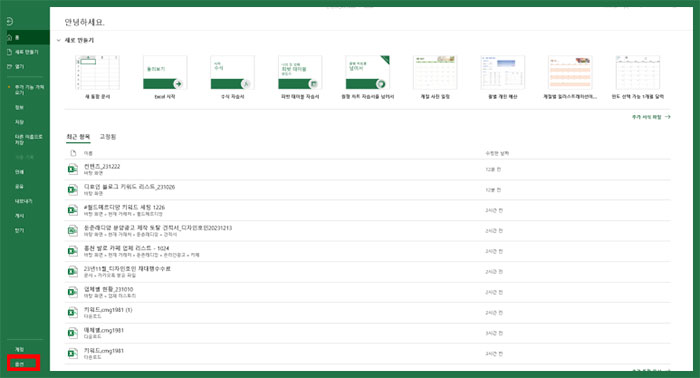Open the 디자인 블로그 키워드 리스트_231026 file icon
Image resolution: width=700 pixels, height=378 pixels.
(72, 190)
